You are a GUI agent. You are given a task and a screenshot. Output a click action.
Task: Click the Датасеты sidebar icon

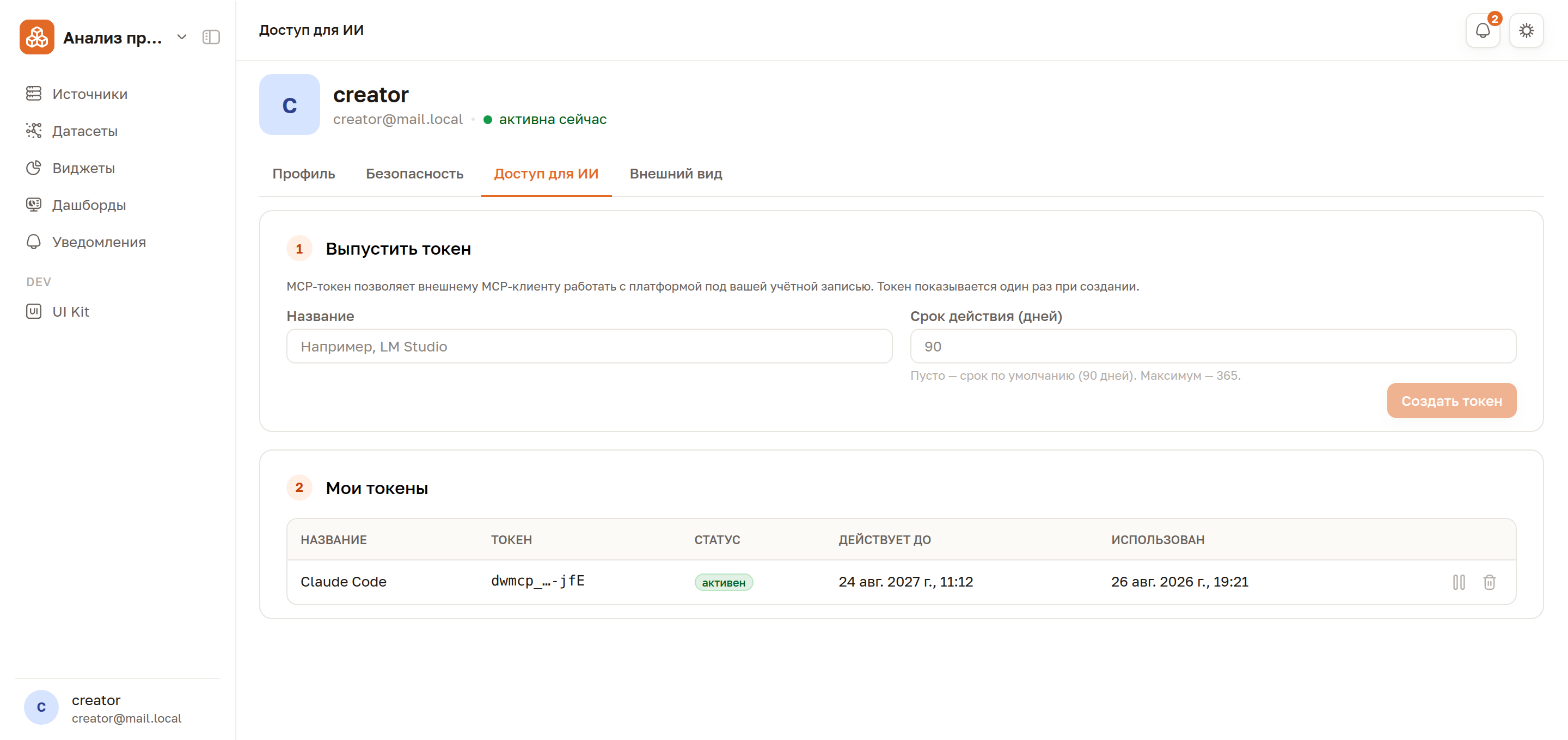[x=33, y=130]
